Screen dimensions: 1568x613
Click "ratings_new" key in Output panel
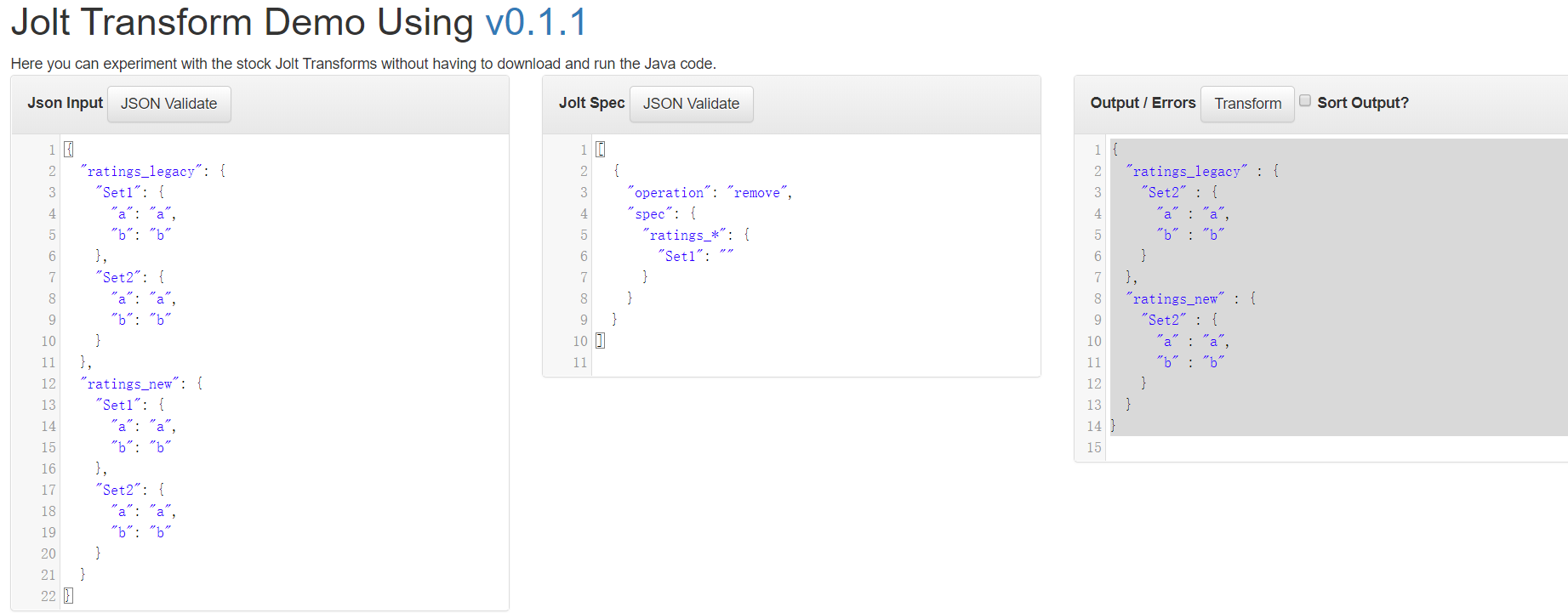[1175, 298]
